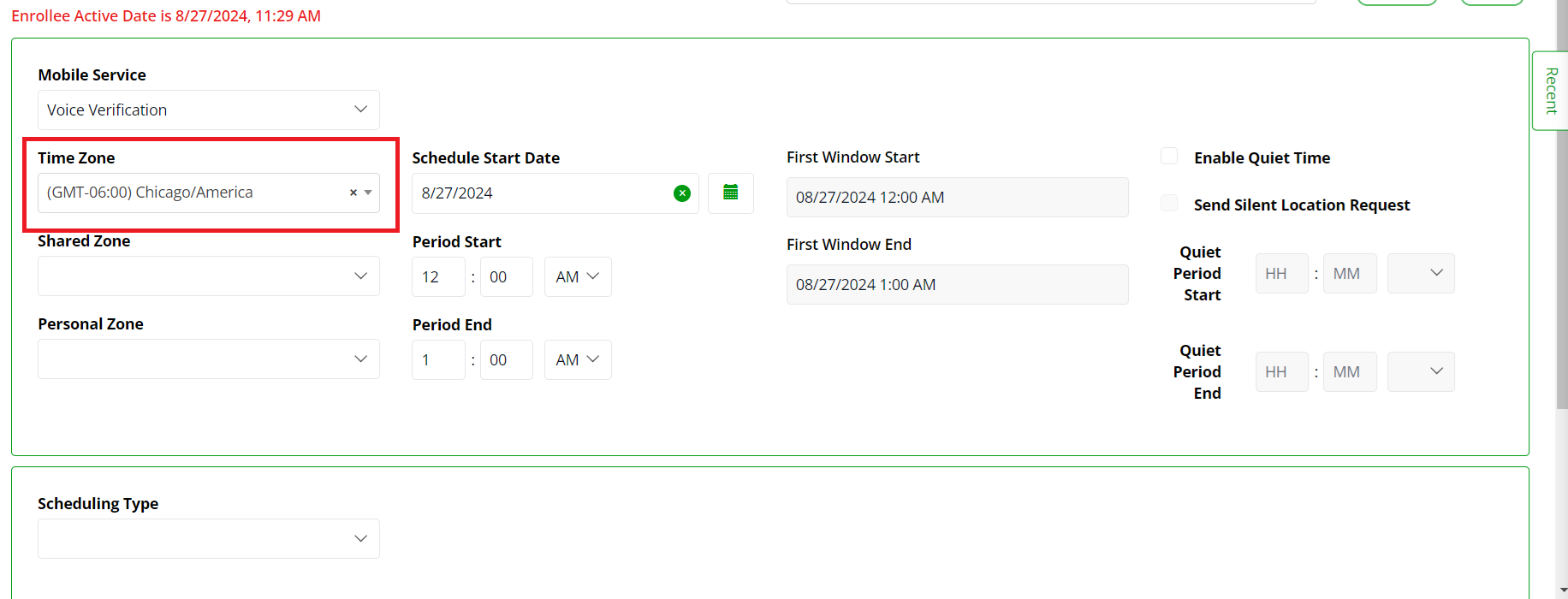Click the Period Start hour field
The image size is (1568, 599).
(x=438, y=276)
